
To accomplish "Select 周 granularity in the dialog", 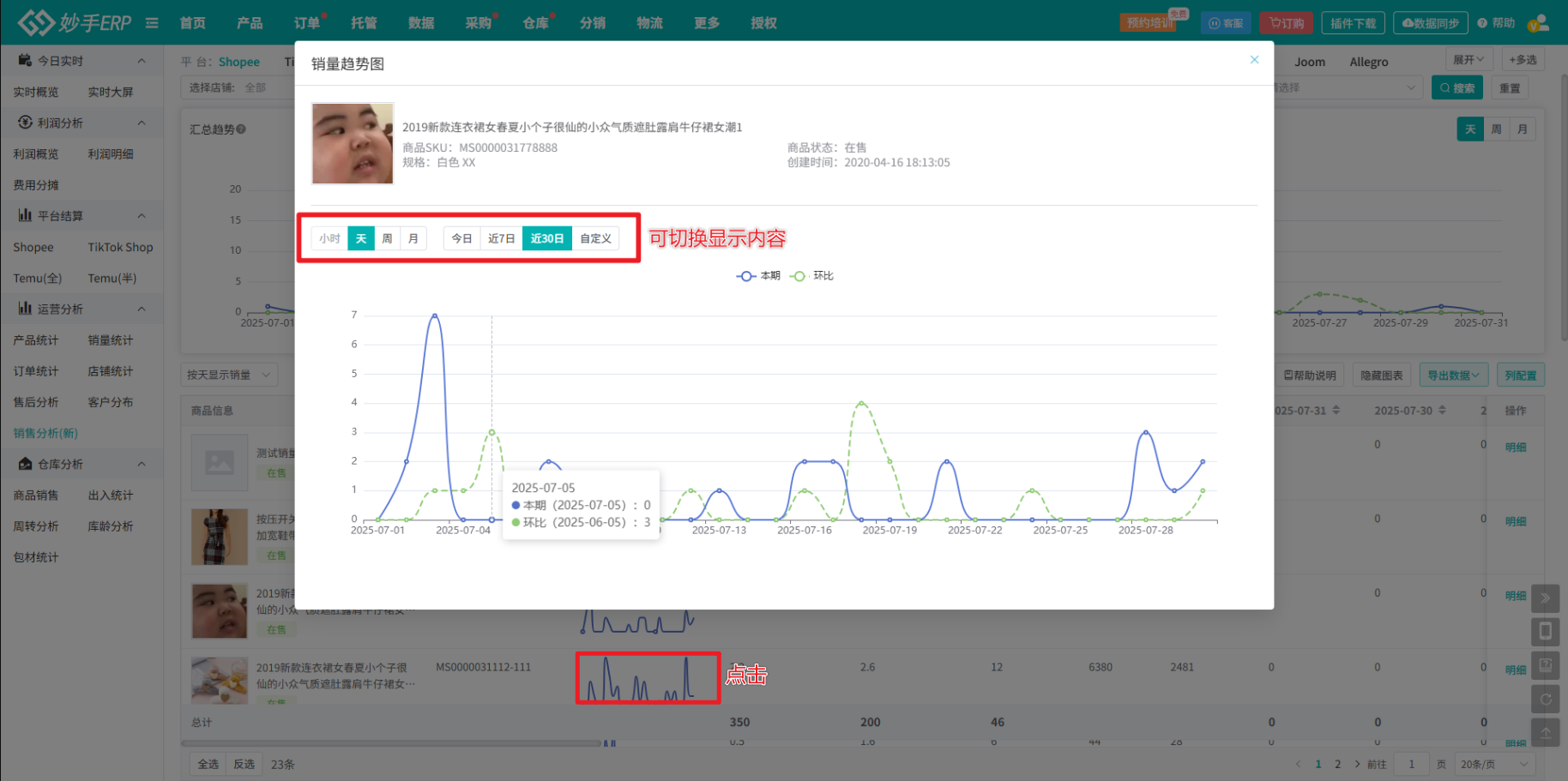I will coord(387,238).
